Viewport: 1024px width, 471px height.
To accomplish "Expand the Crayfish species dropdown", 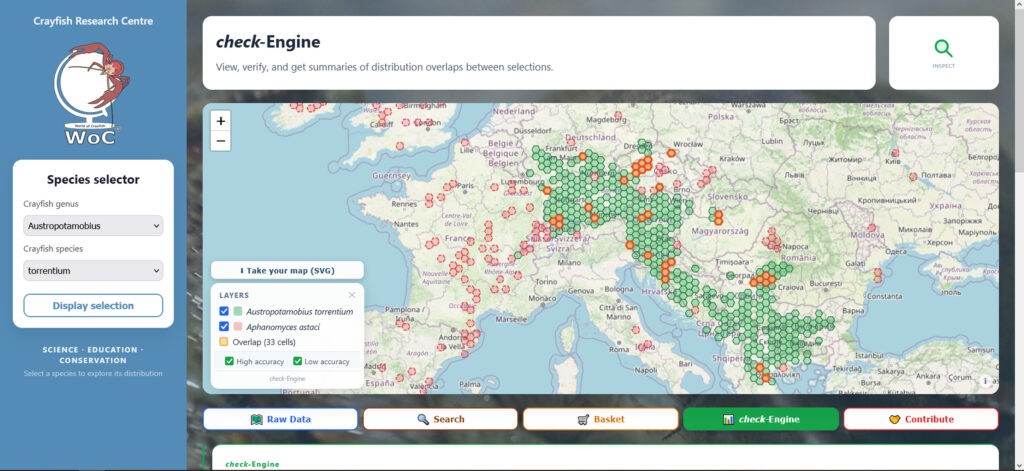I will (93, 270).
